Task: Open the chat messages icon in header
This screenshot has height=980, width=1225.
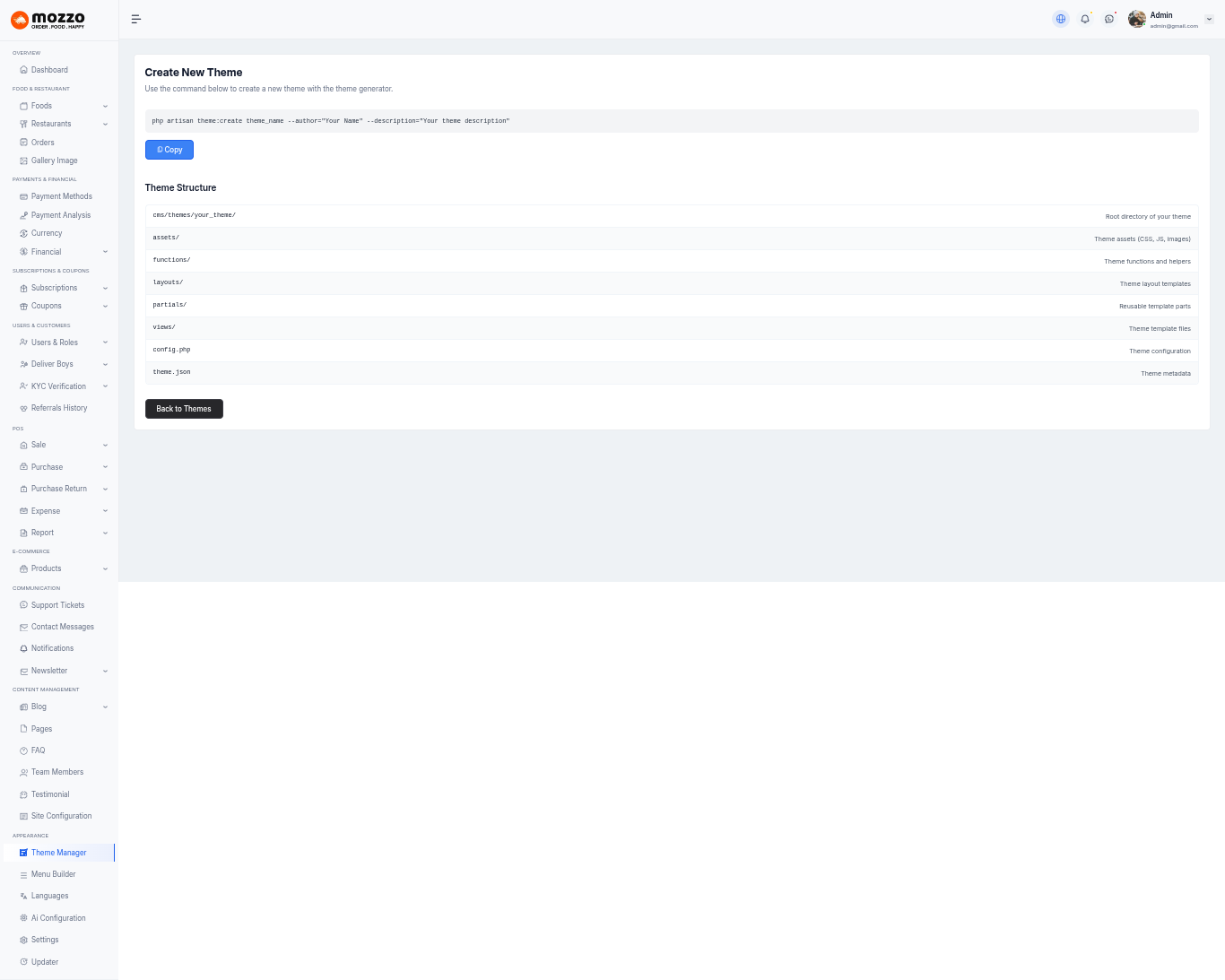Action: pos(1109,19)
